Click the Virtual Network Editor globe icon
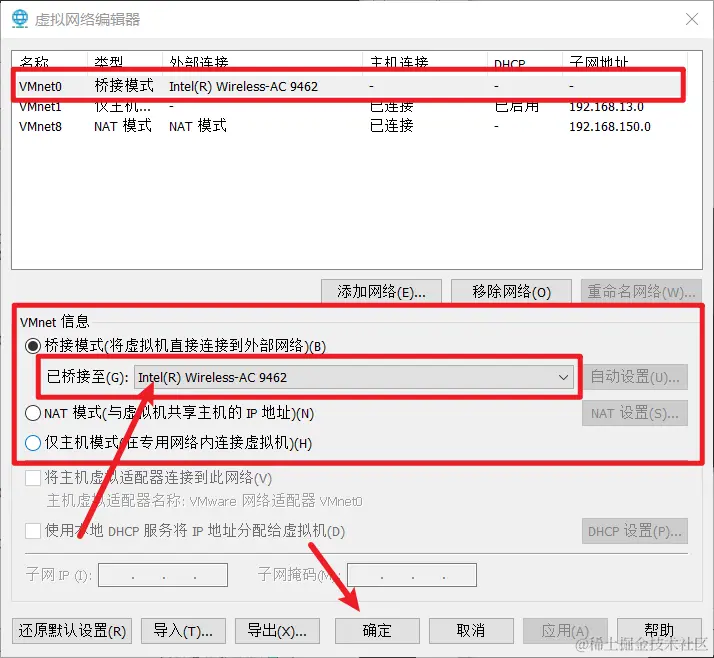714x658 pixels. click(x=20, y=19)
